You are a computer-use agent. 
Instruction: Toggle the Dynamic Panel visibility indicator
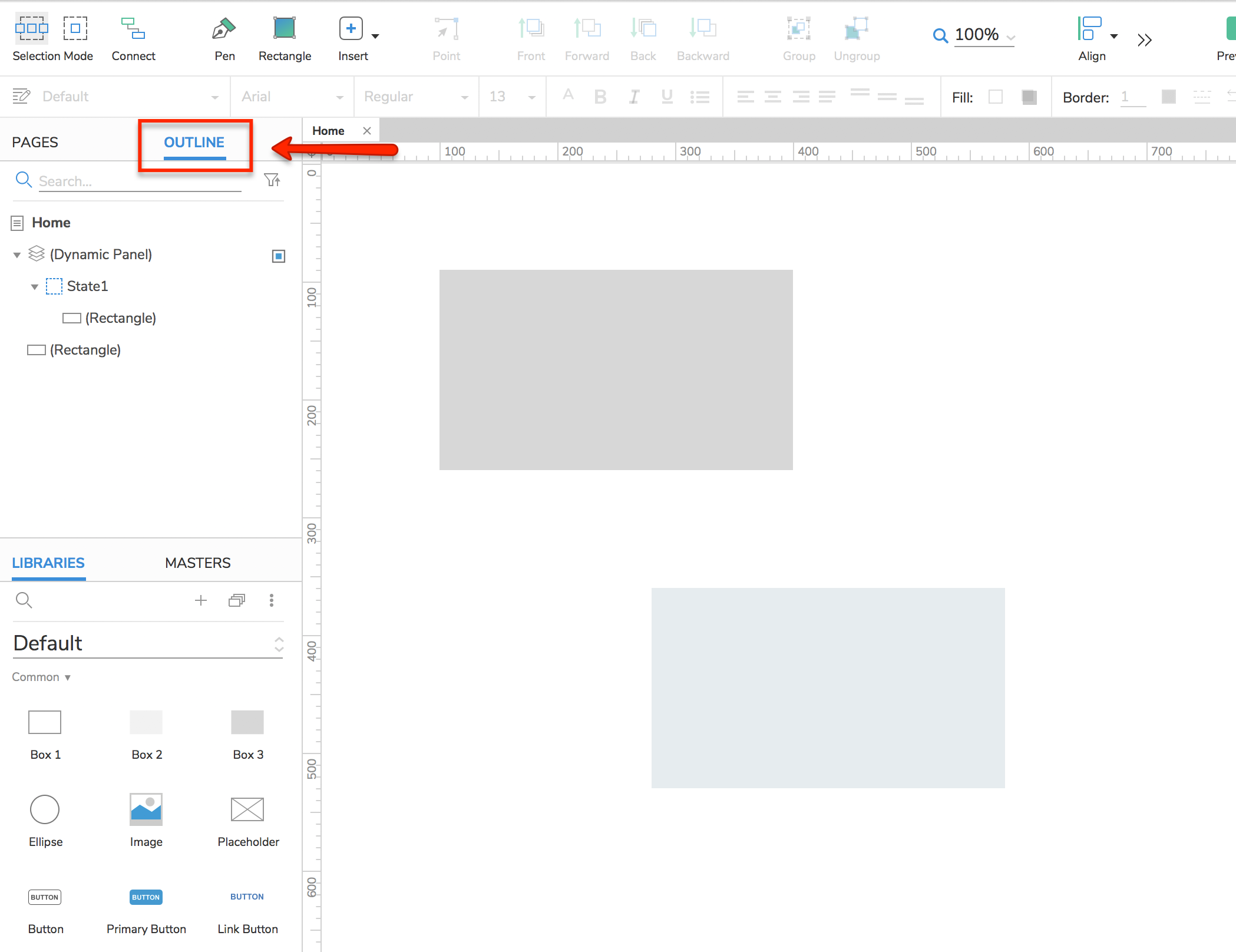pos(278,256)
